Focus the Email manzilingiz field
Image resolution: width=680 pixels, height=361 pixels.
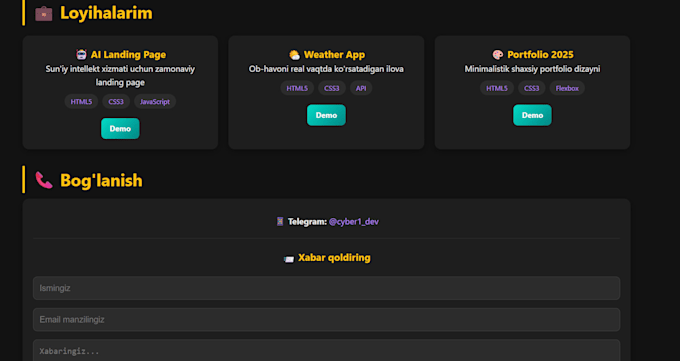[327, 320]
